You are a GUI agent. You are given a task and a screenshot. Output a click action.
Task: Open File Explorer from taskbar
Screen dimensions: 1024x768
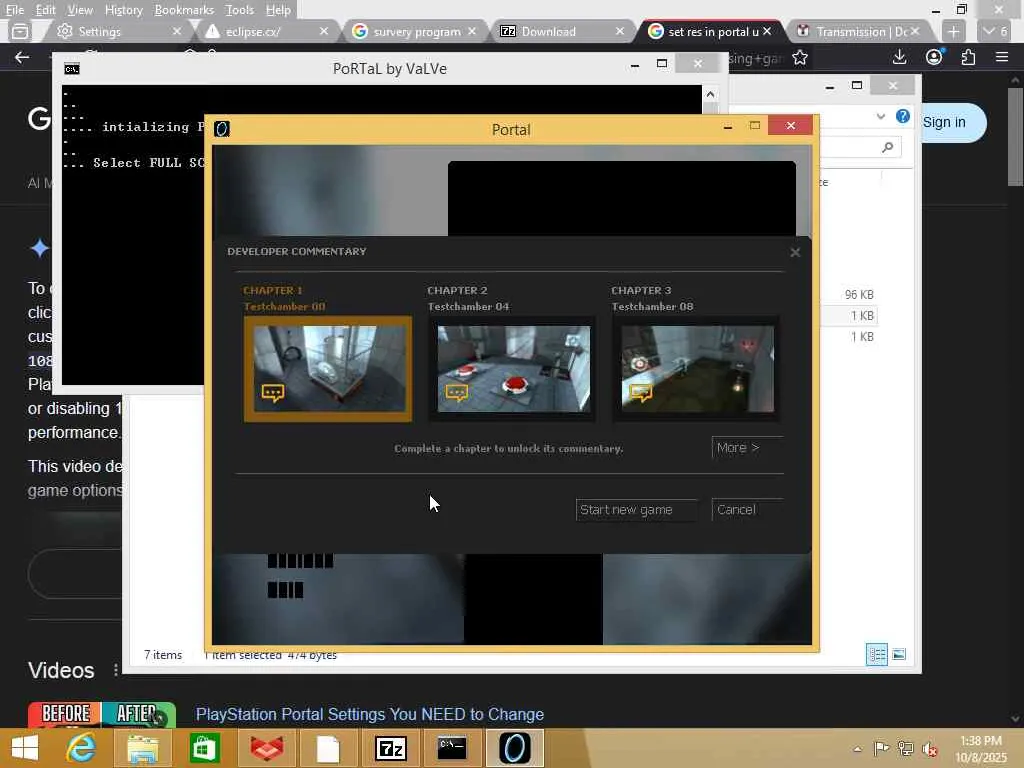pyautogui.click(x=142, y=748)
